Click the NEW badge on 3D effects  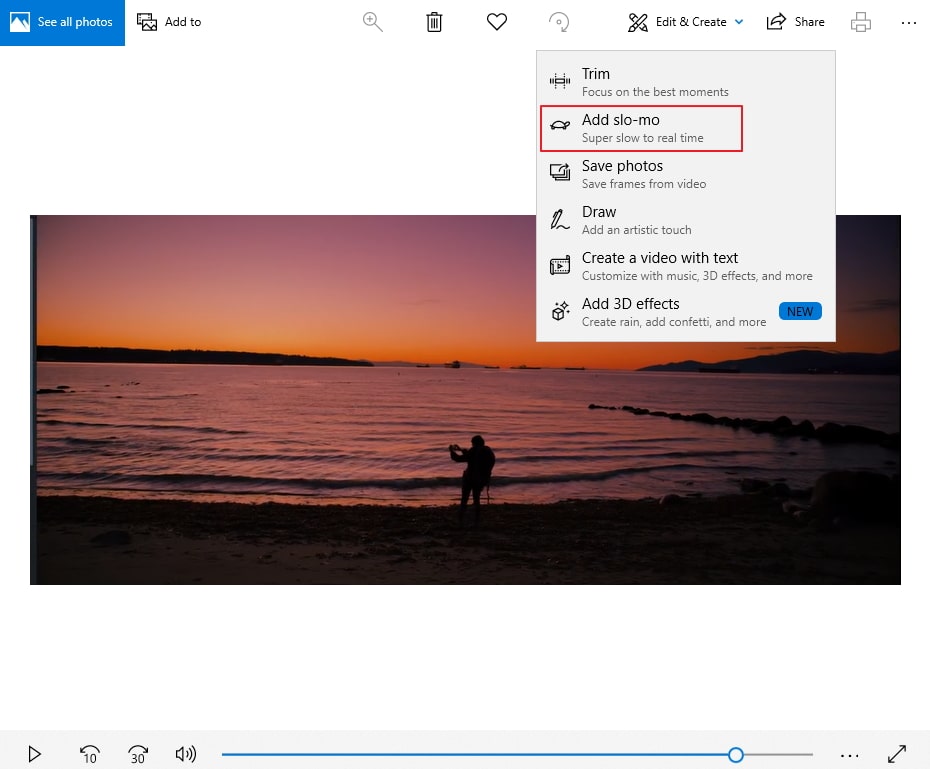800,311
